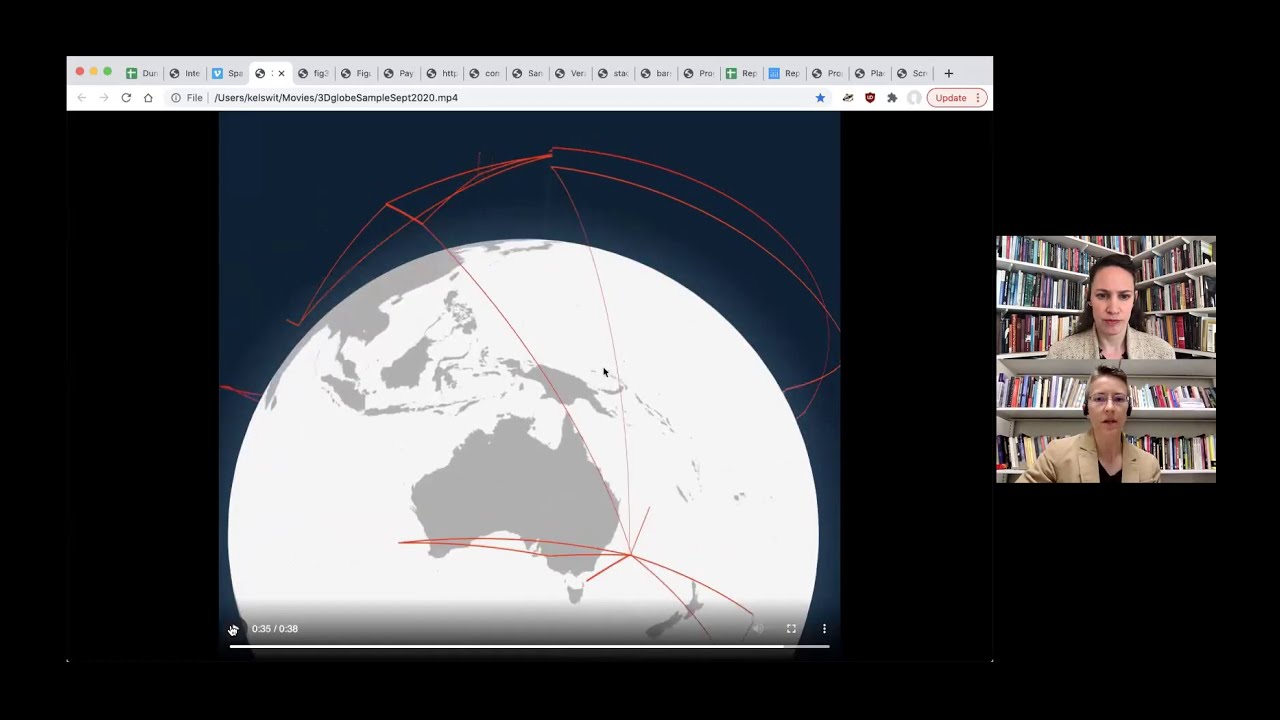The width and height of the screenshot is (1280, 720).
Task: Switch to the 'Vera' tab
Action: click(x=572, y=73)
